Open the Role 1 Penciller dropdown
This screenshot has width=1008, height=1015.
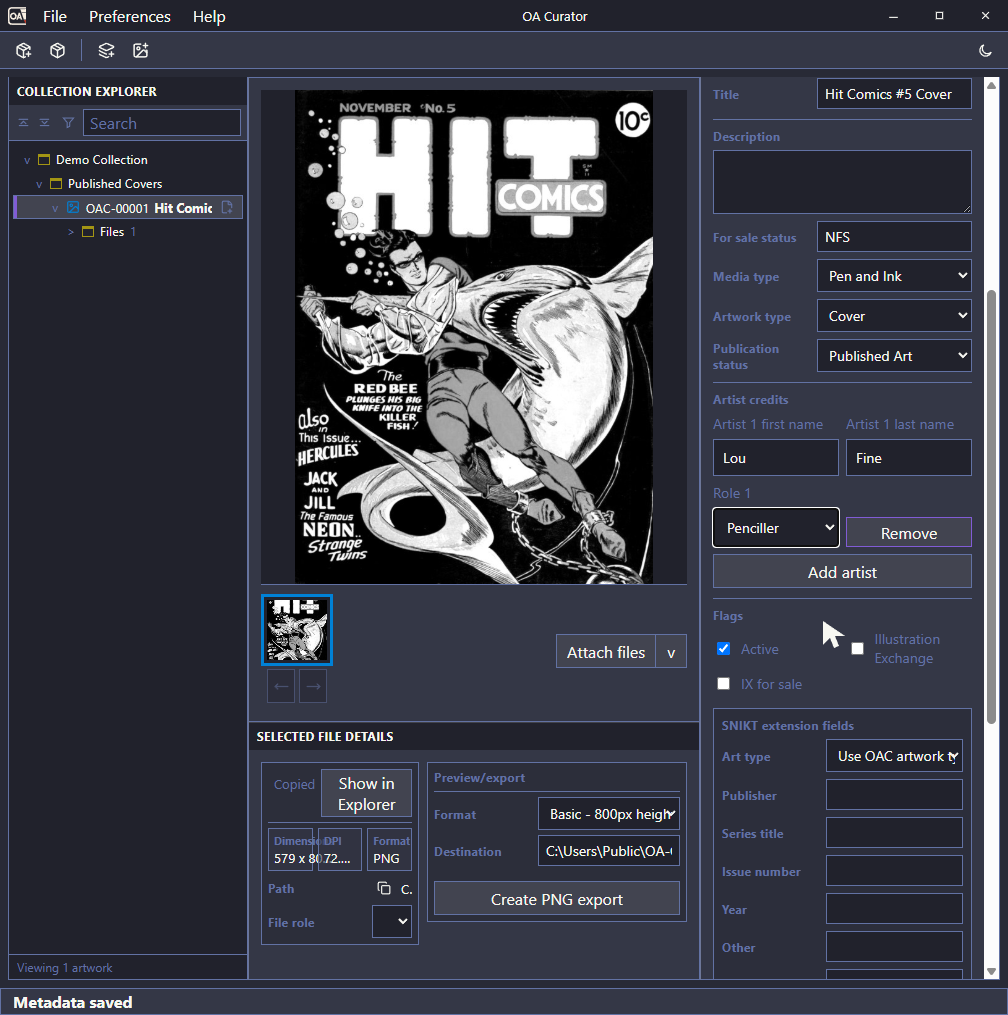[776, 528]
